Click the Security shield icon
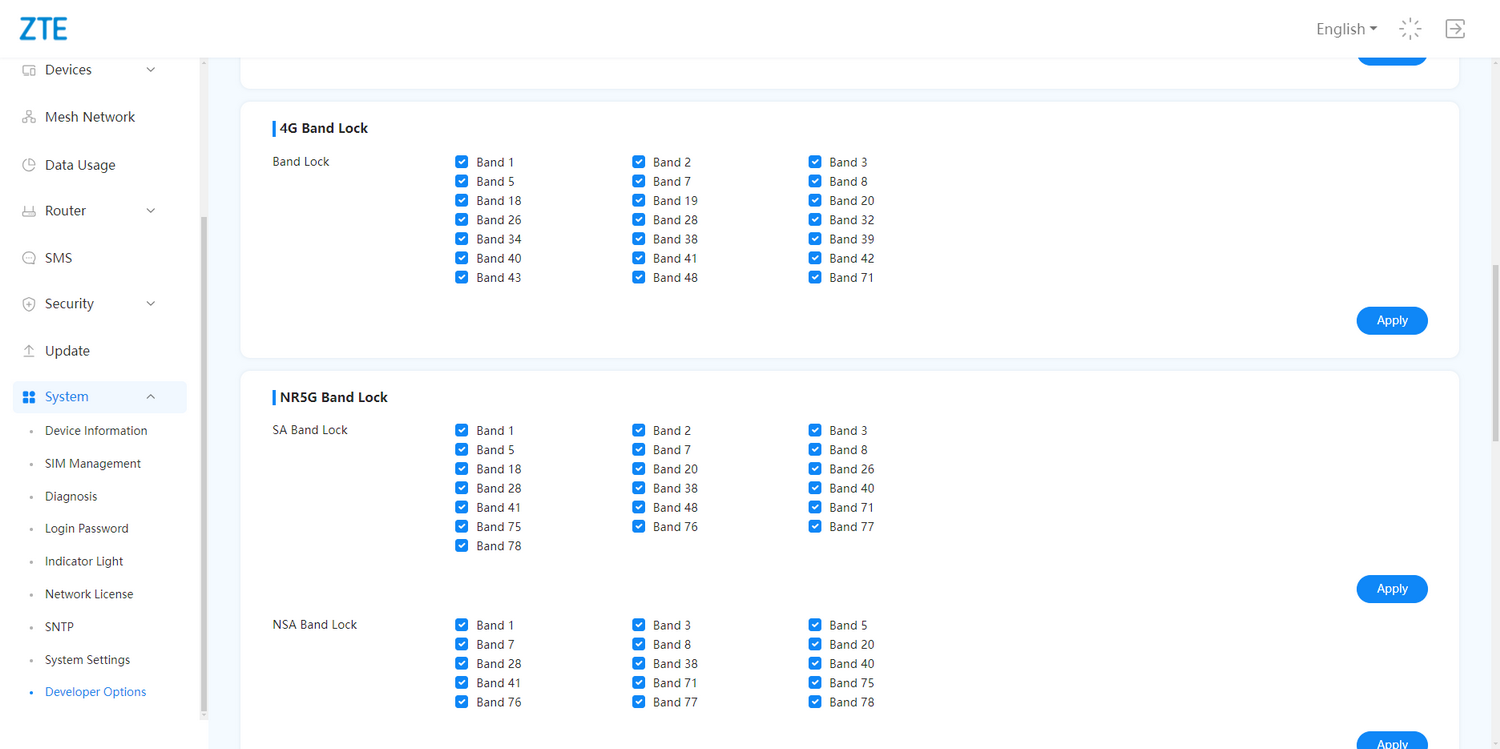 pyautogui.click(x=29, y=304)
